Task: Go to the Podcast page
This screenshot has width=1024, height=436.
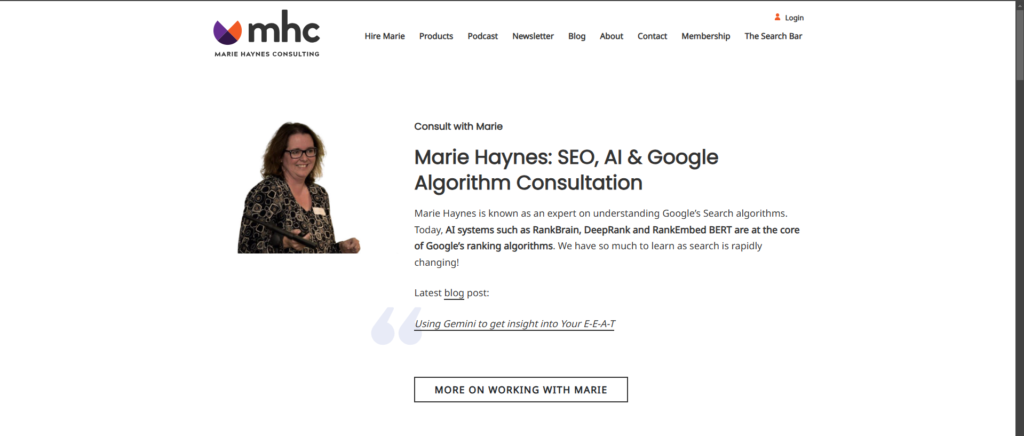Action: [x=483, y=36]
